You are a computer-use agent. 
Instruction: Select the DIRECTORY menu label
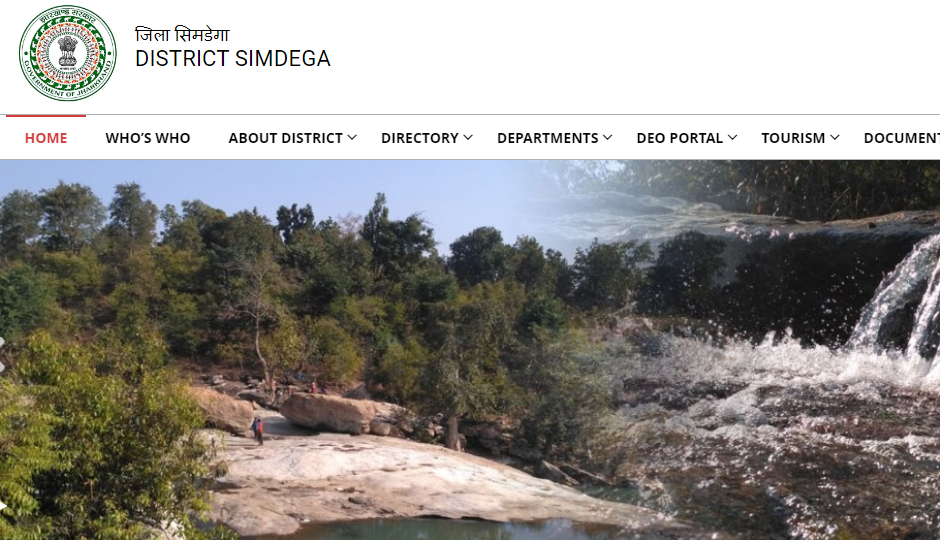(420, 138)
